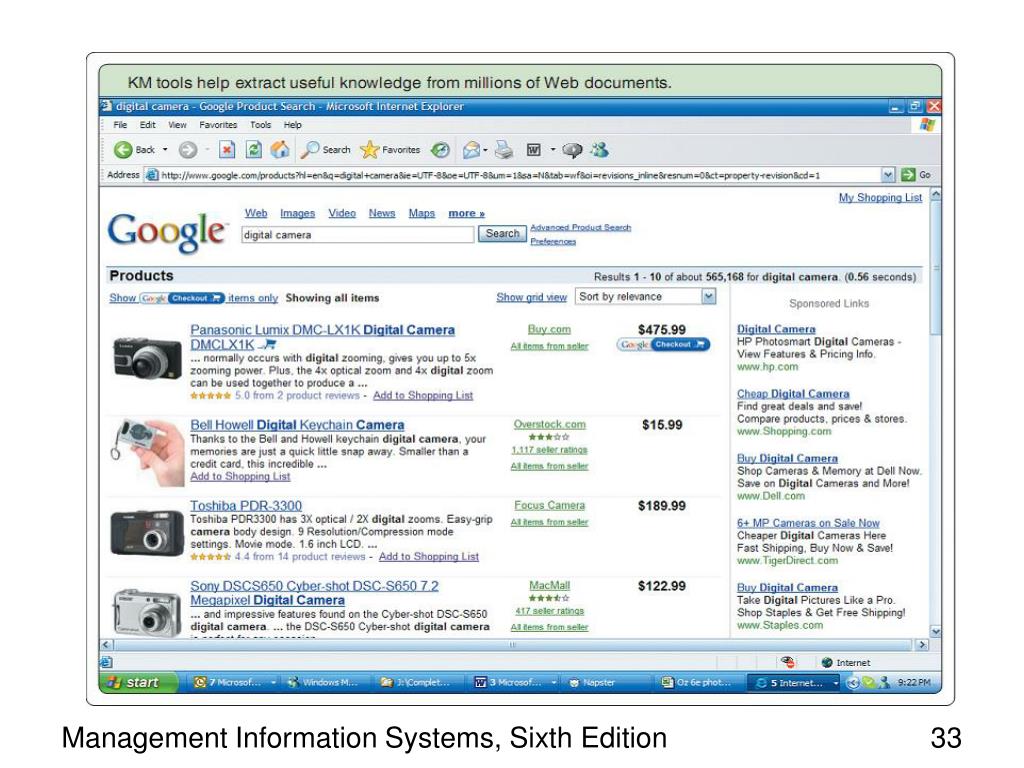
Task: Click Show grid view link
Action: point(532,297)
